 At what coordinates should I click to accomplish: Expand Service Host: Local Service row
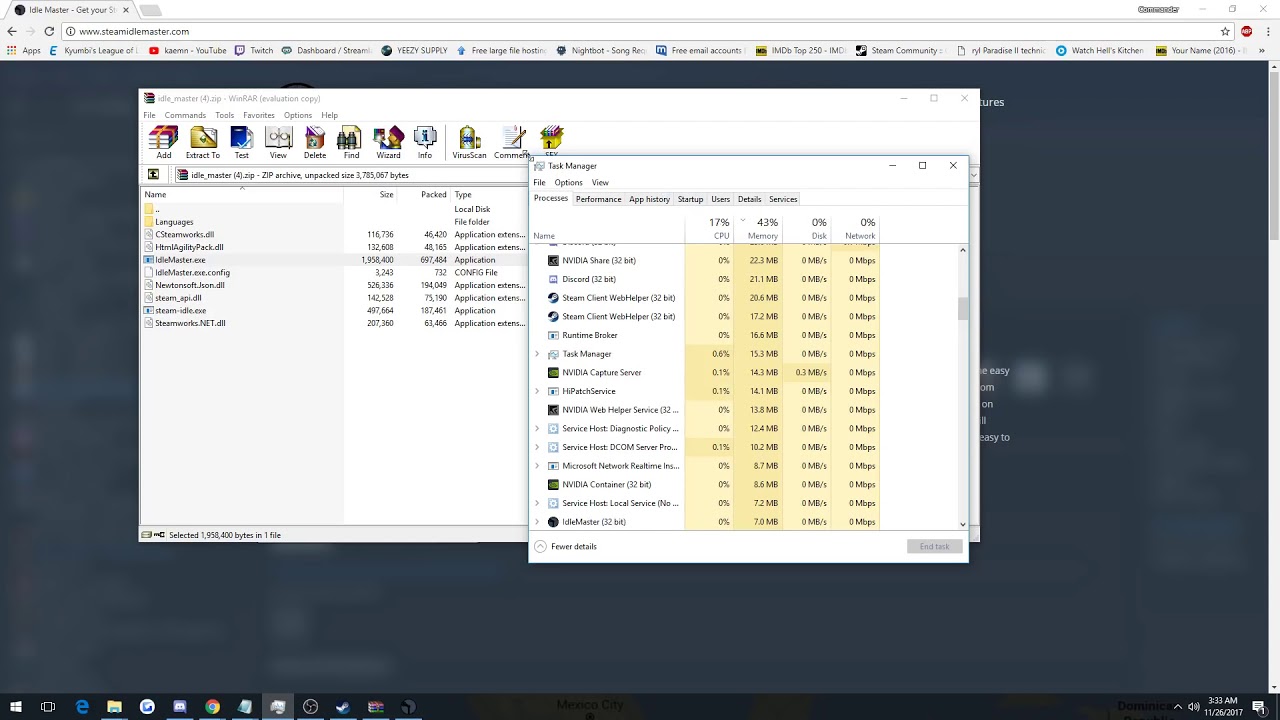537,503
